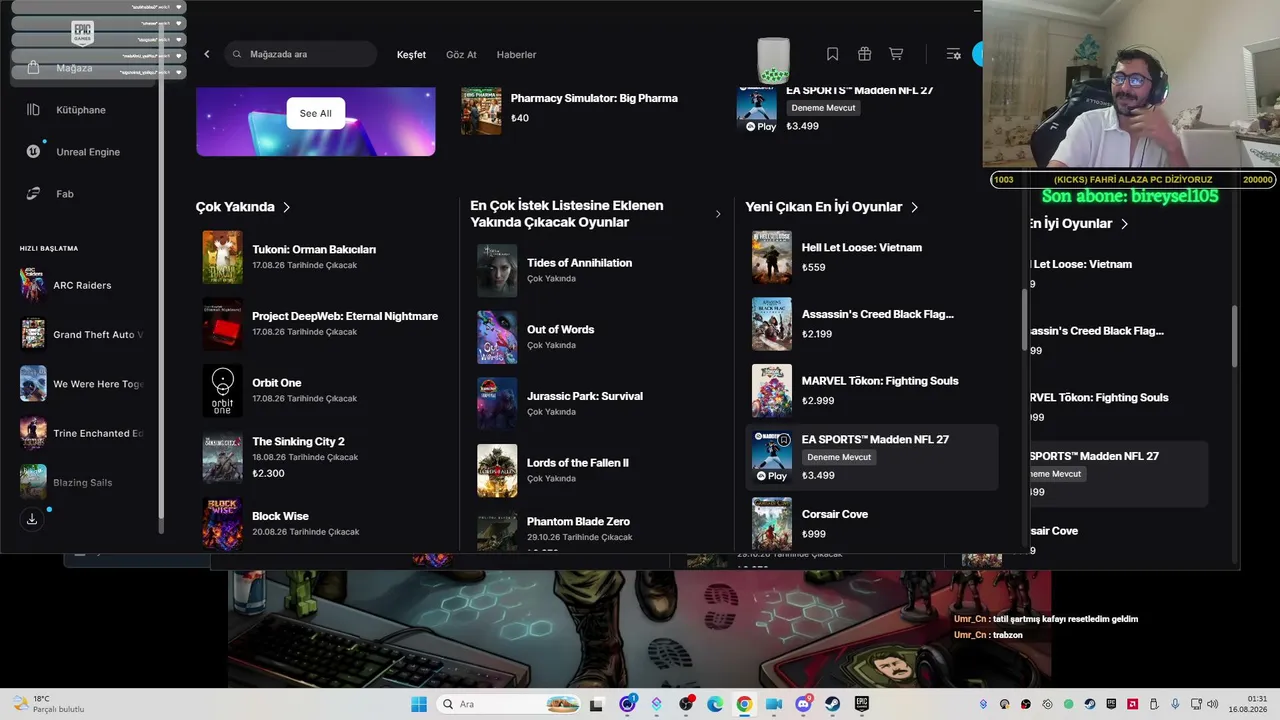Viewport: 1280px width, 720px height.
Task: Click the 20.08.26 Tarihinde Çıkacak release date text
Action: tap(305, 532)
